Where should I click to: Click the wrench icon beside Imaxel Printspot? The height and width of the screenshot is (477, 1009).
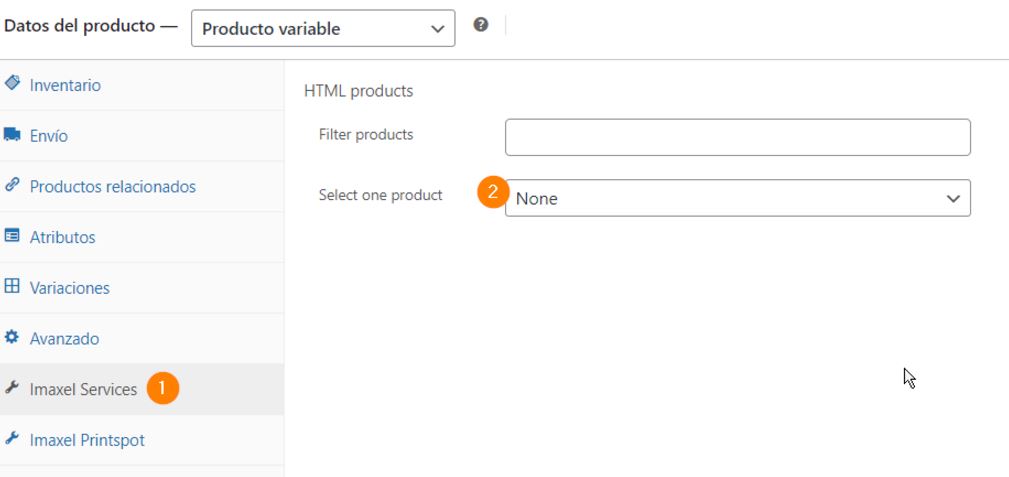pos(12,439)
